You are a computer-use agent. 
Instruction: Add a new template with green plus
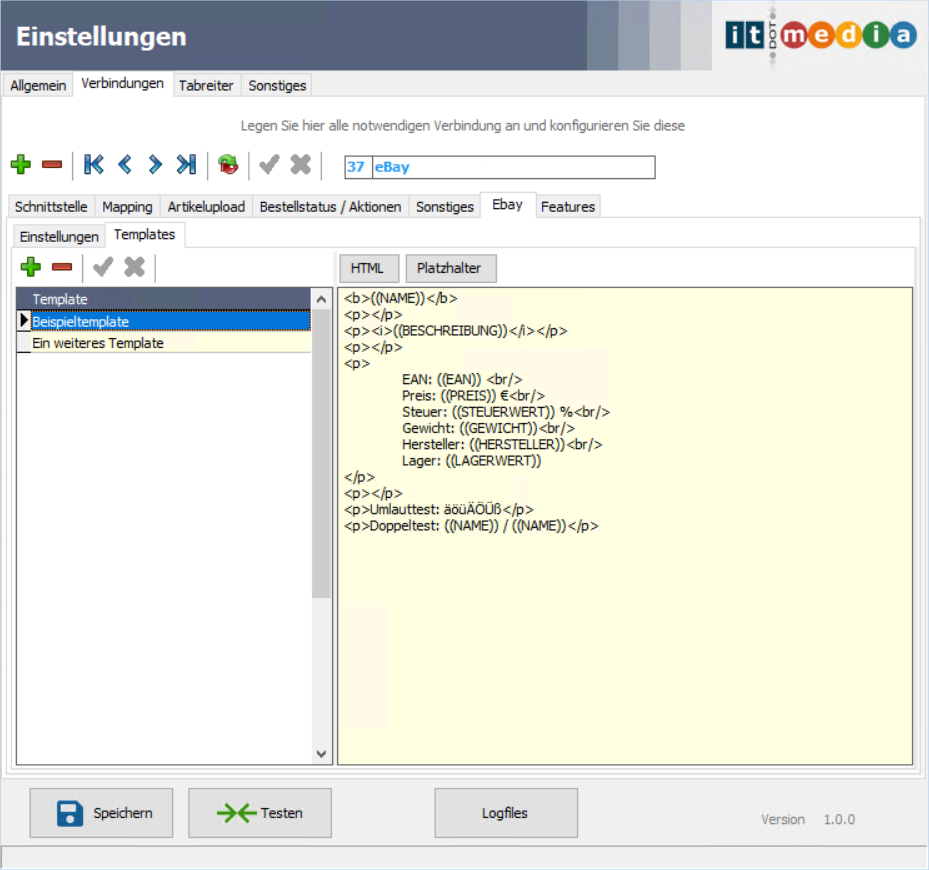(x=31, y=267)
